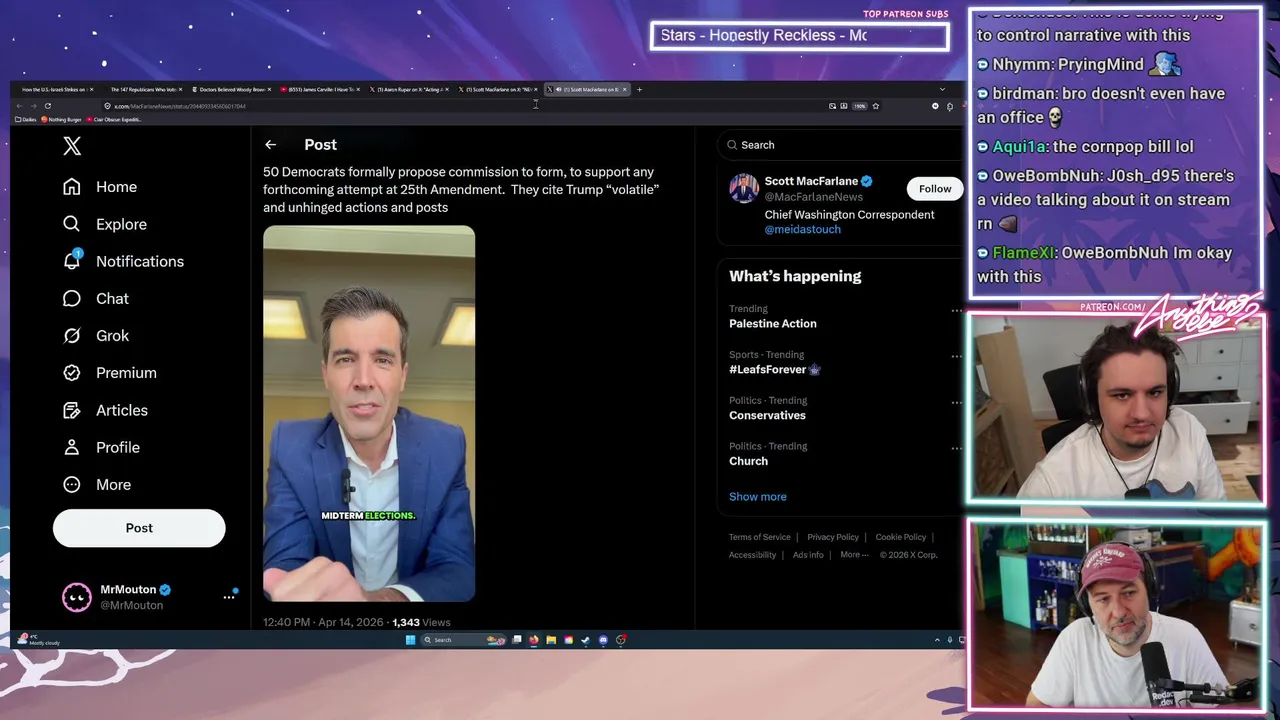
Task: Click the taskbar Search box
Action: pos(464,640)
